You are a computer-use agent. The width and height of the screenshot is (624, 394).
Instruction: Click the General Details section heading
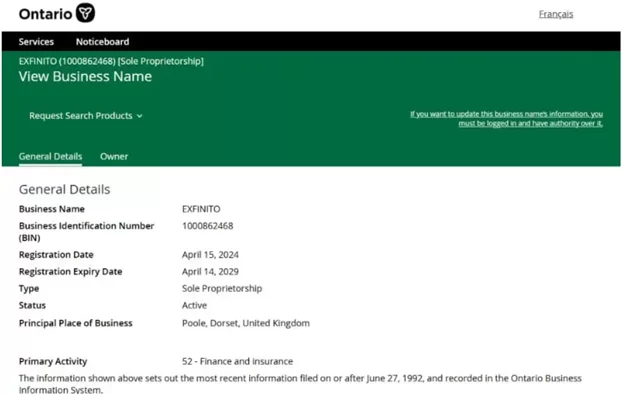point(64,189)
